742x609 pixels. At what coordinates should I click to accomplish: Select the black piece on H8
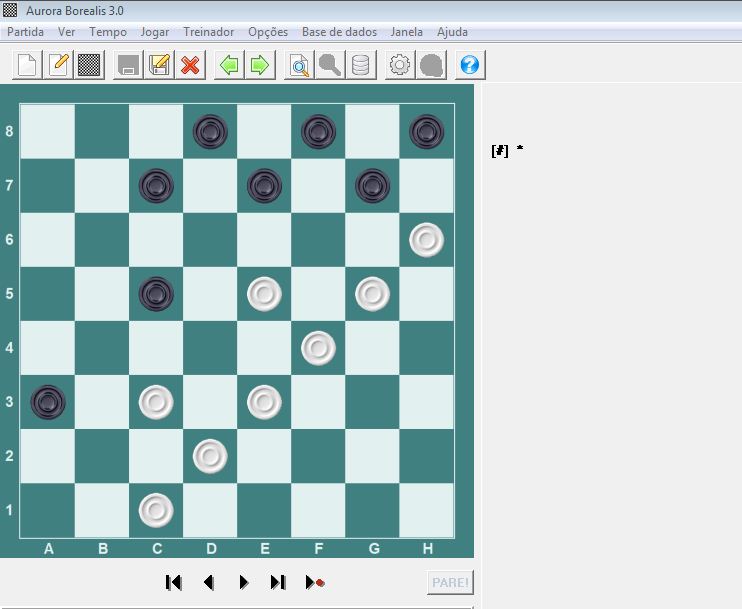426,131
